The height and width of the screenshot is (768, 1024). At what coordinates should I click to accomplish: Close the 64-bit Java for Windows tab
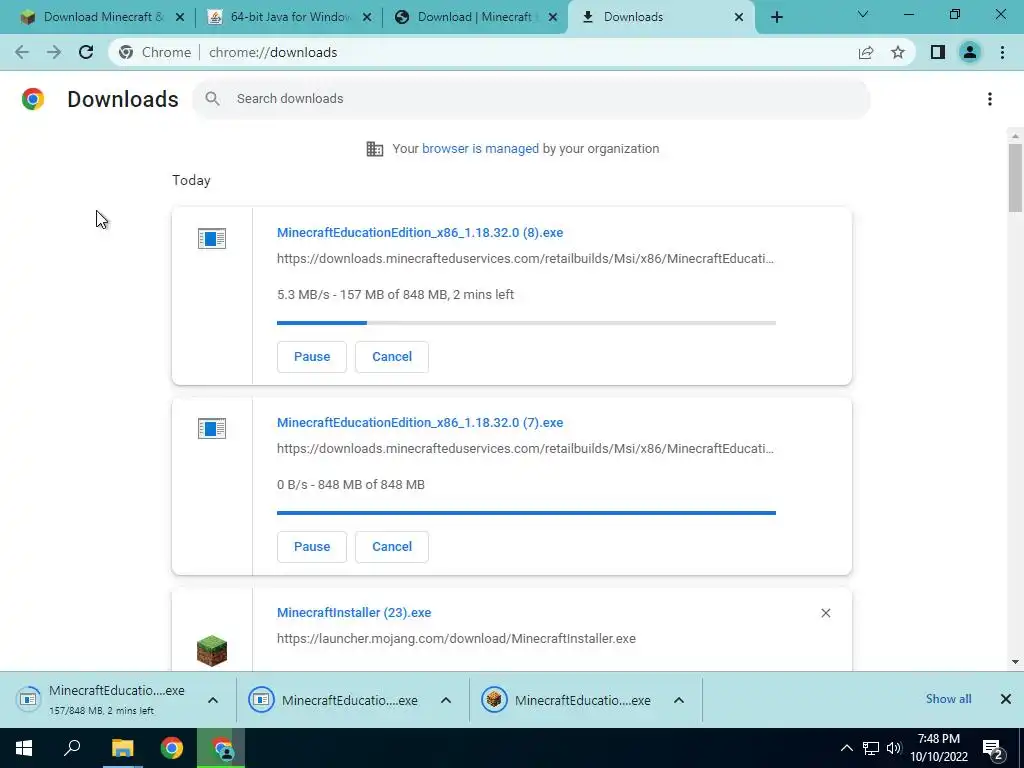(x=367, y=18)
